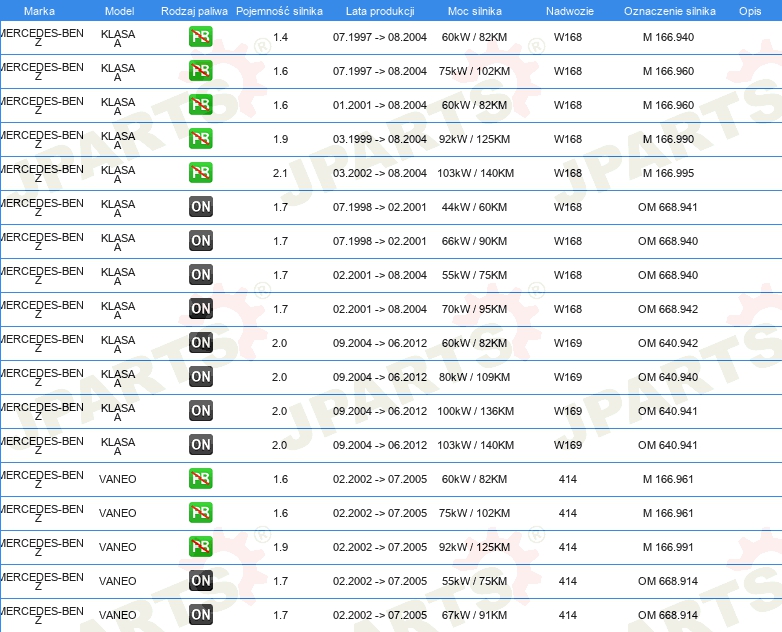Click engine capacity 1.4
The width and height of the screenshot is (782, 632).
coord(280,37)
